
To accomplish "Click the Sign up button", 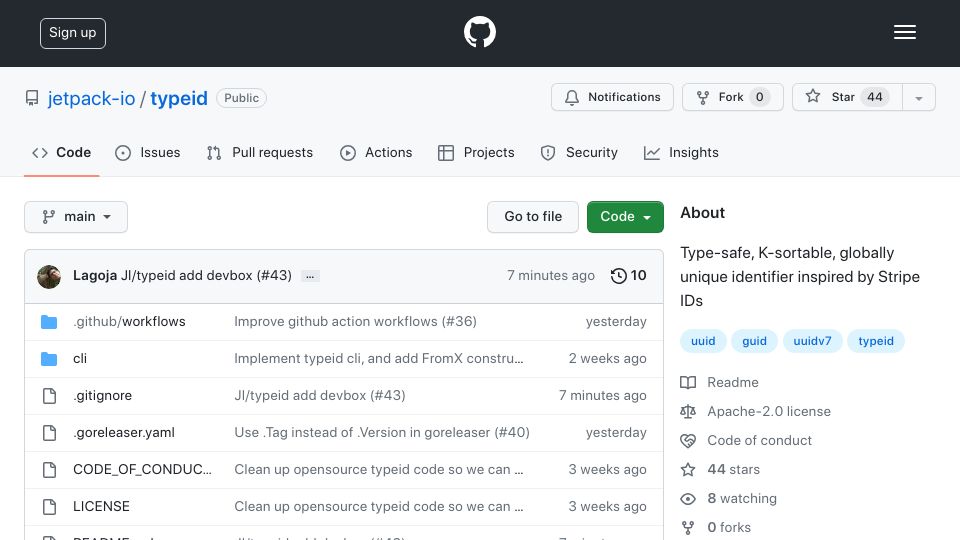I will pyautogui.click(x=73, y=33).
